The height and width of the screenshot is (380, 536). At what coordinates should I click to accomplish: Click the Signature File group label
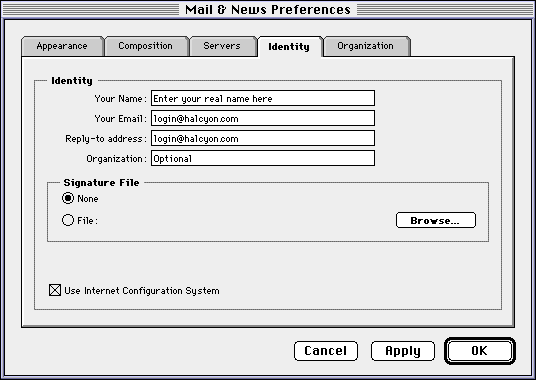pos(102,182)
